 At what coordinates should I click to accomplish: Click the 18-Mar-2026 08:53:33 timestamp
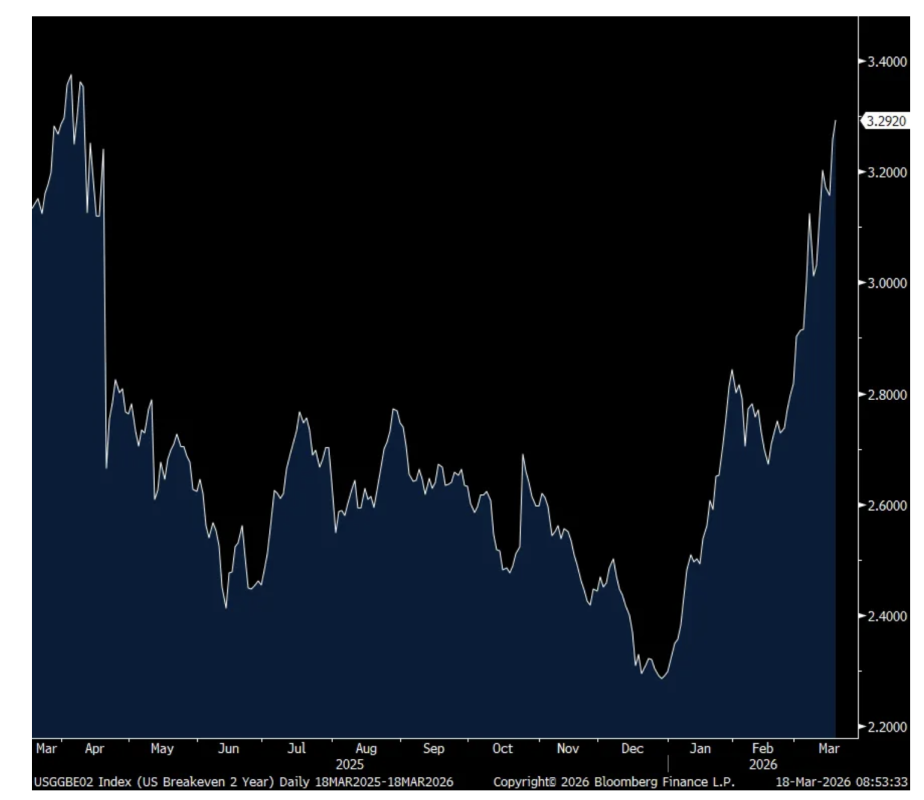pos(849,780)
